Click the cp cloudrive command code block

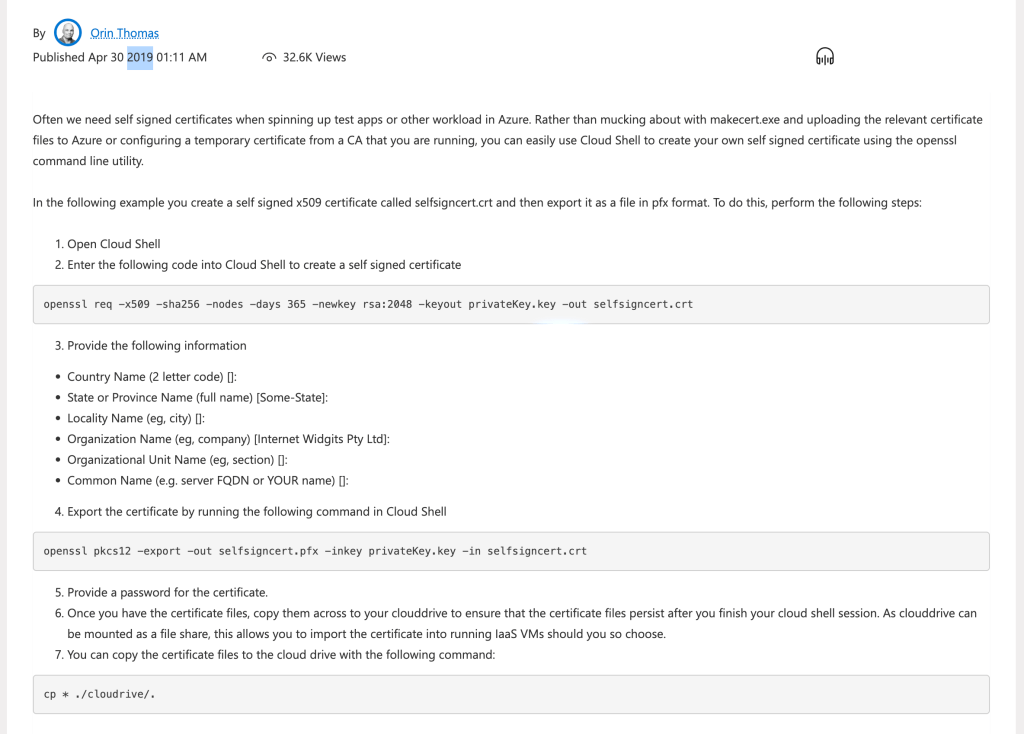[511, 694]
